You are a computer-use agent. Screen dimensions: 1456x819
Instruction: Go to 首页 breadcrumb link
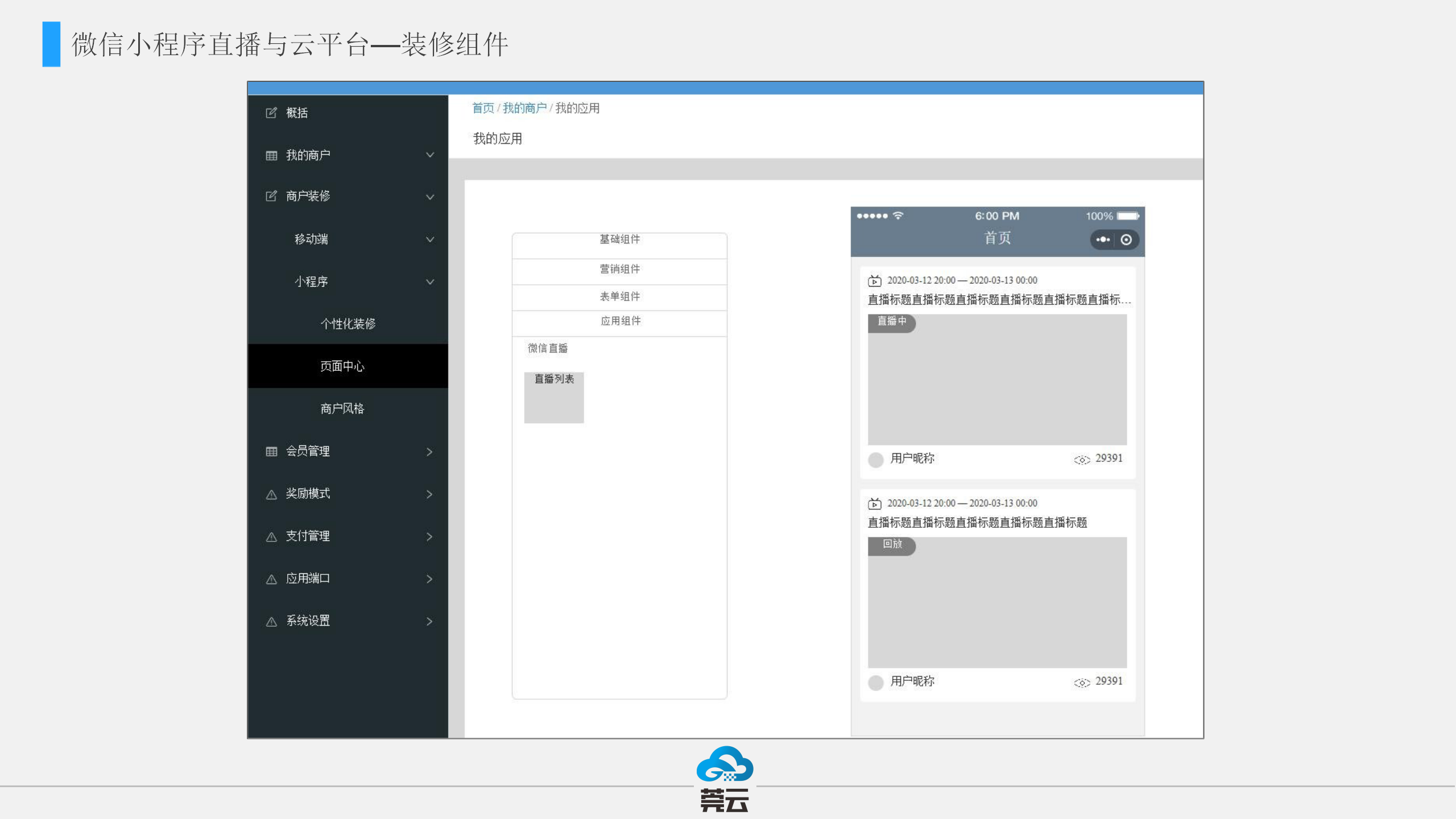pyautogui.click(x=483, y=108)
